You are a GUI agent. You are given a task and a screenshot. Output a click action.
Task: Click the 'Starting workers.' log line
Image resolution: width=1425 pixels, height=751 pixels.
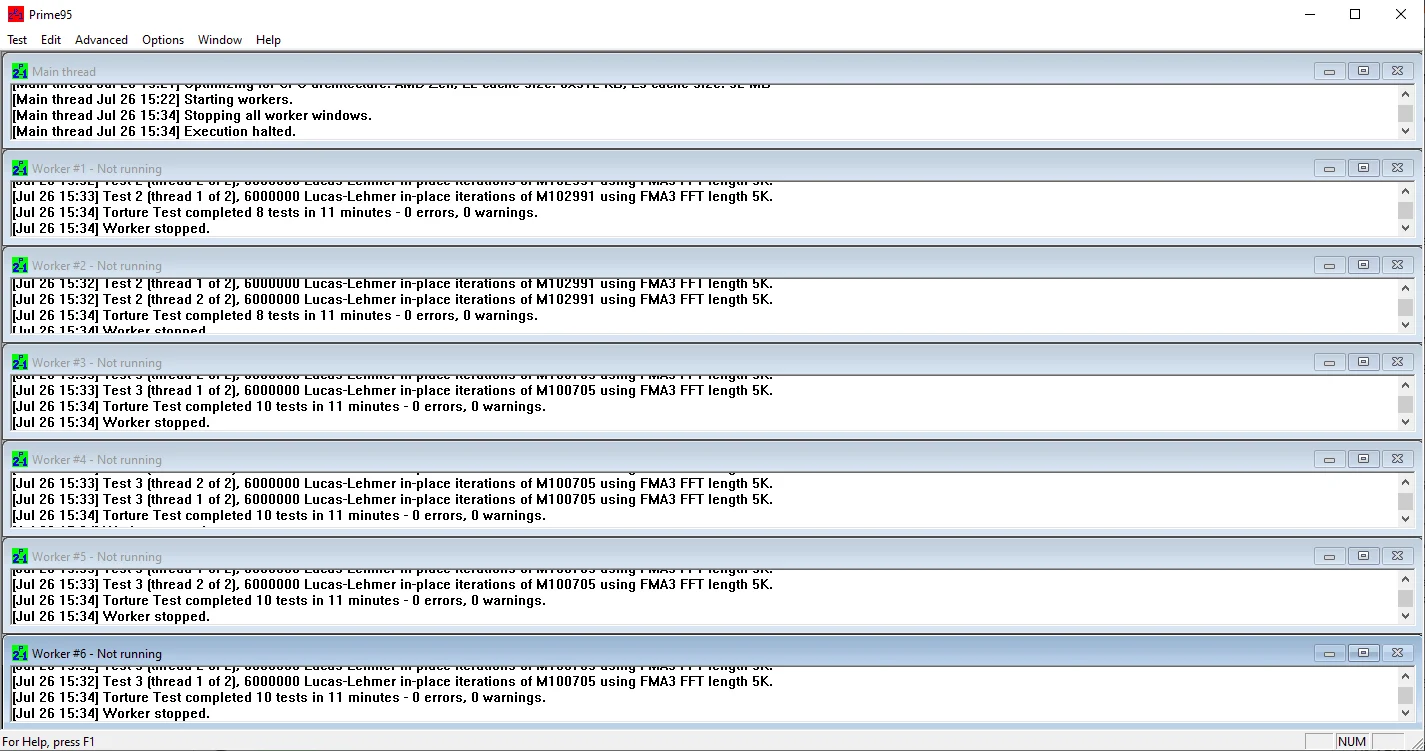click(x=152, y=99)
